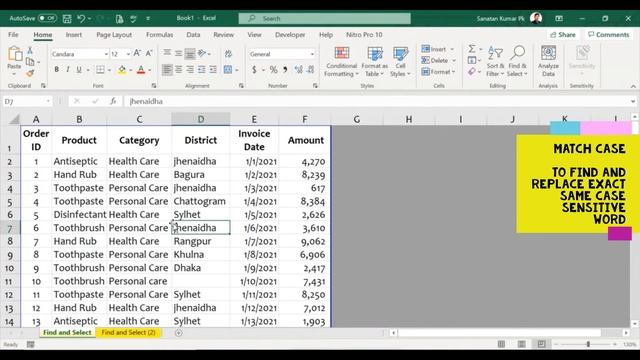This screenshot has width=640, height=360.
Task: Open Find & Select menu
Action: click(518, 62)
